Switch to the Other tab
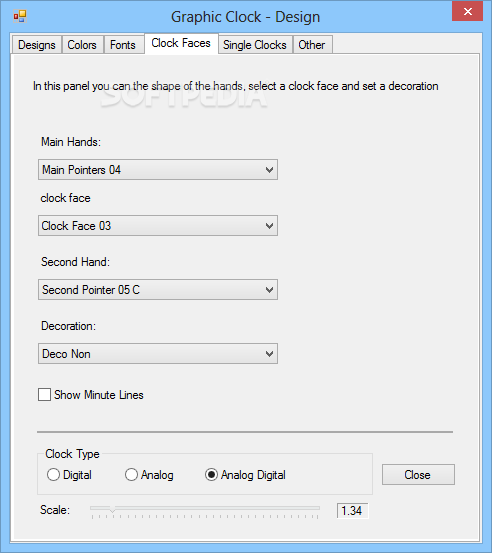 tap(312, 45)
